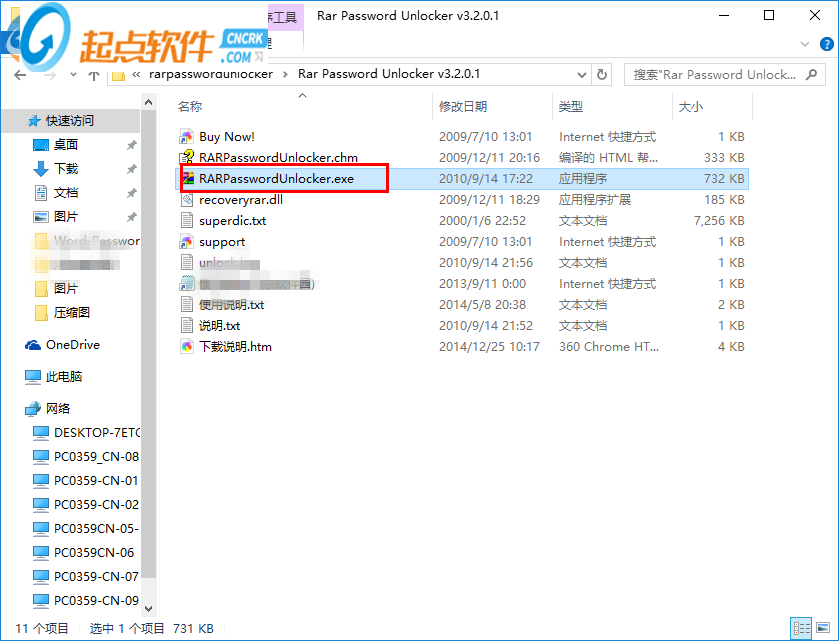Go back with the left arrow
The image size is (839, 641).
(x=20, y=75)
